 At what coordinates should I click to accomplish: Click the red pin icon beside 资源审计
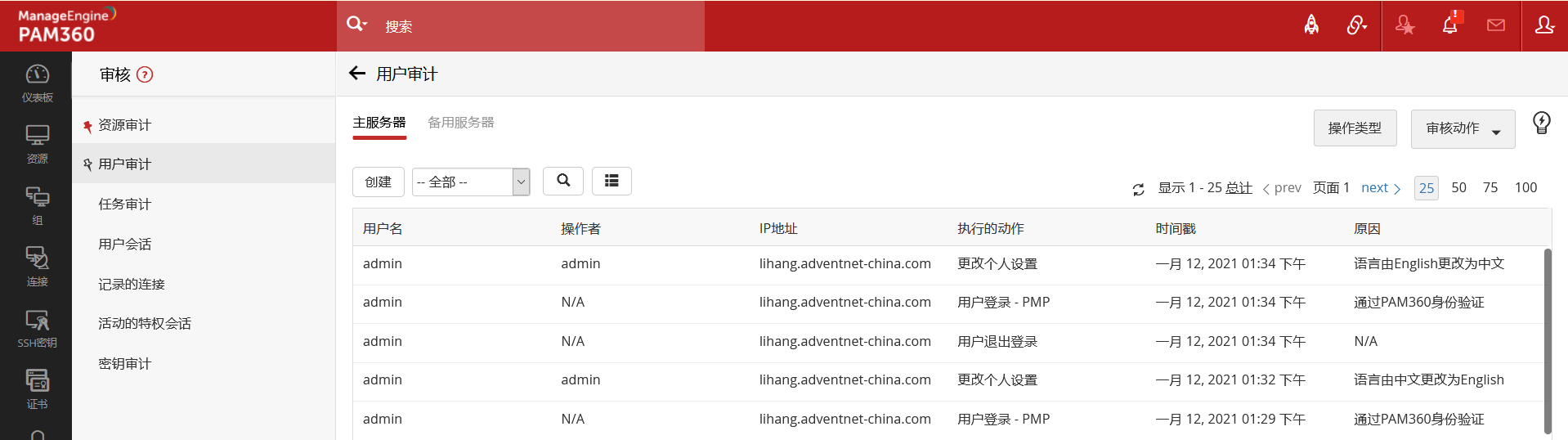coord(87,126)
